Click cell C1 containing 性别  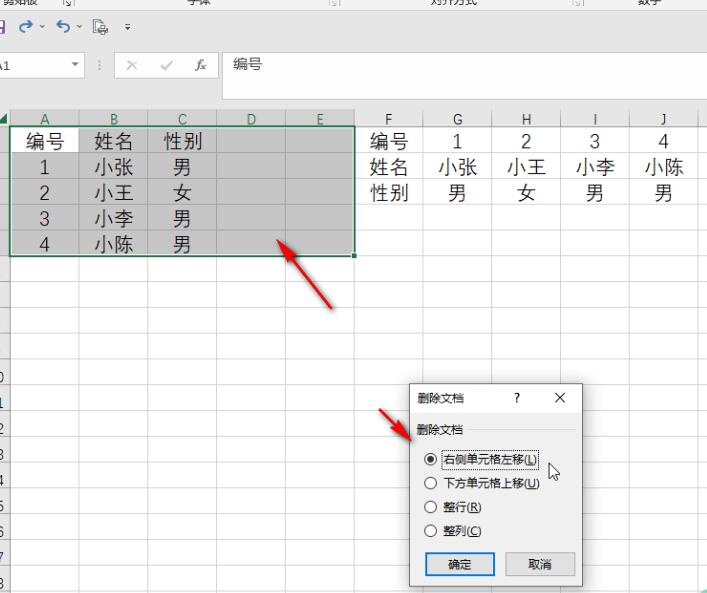[x=182, y=140]
